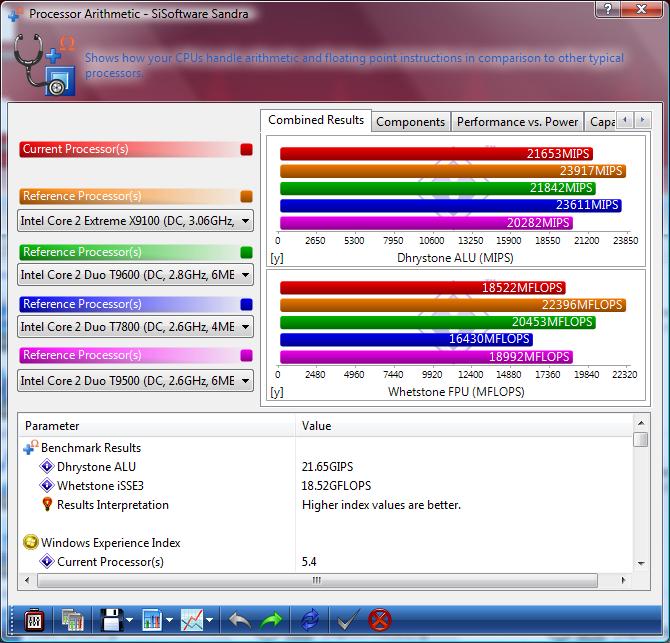Select the Windows Experience Index row
This screenshot has height=643, width=670.
click(111, 543)
